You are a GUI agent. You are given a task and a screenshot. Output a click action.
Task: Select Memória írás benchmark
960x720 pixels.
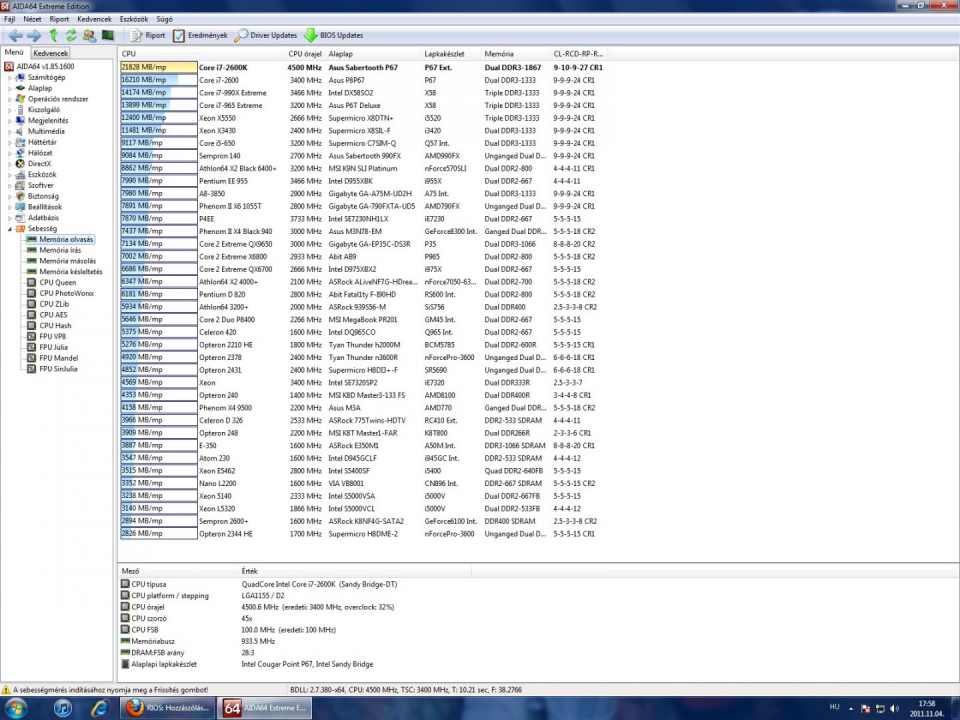(60, 250)
